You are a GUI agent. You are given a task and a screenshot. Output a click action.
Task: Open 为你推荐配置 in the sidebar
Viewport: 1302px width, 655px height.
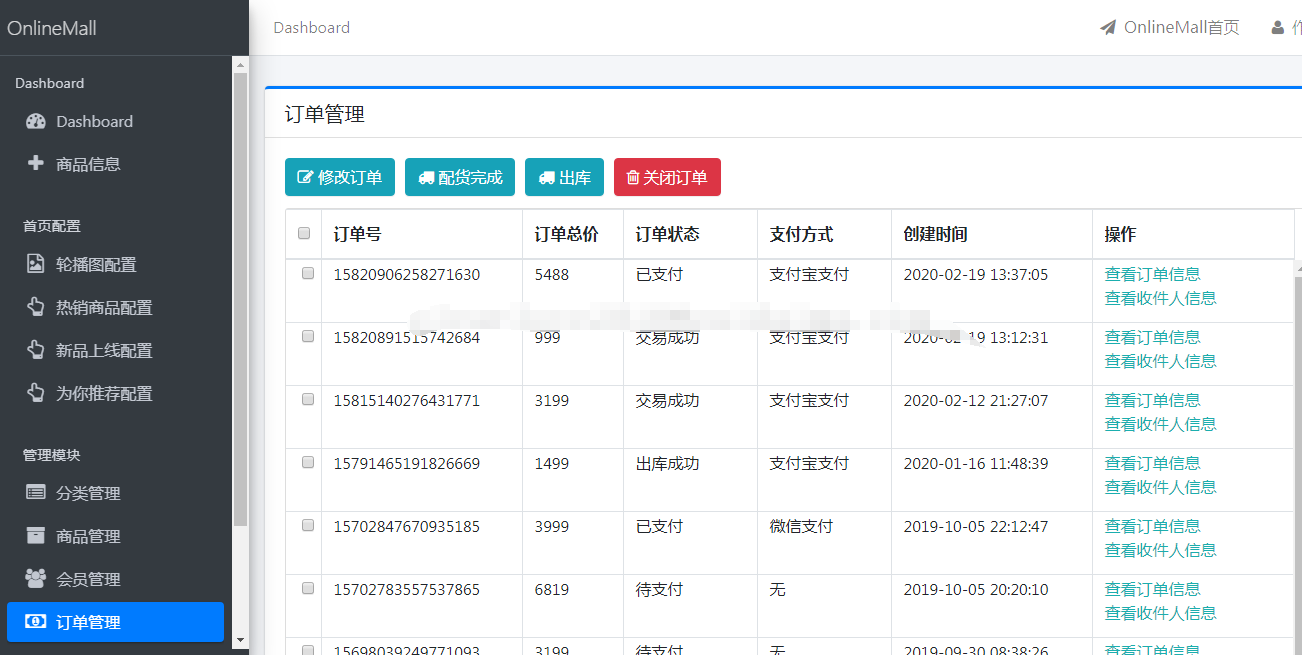(x=115, y=393)
